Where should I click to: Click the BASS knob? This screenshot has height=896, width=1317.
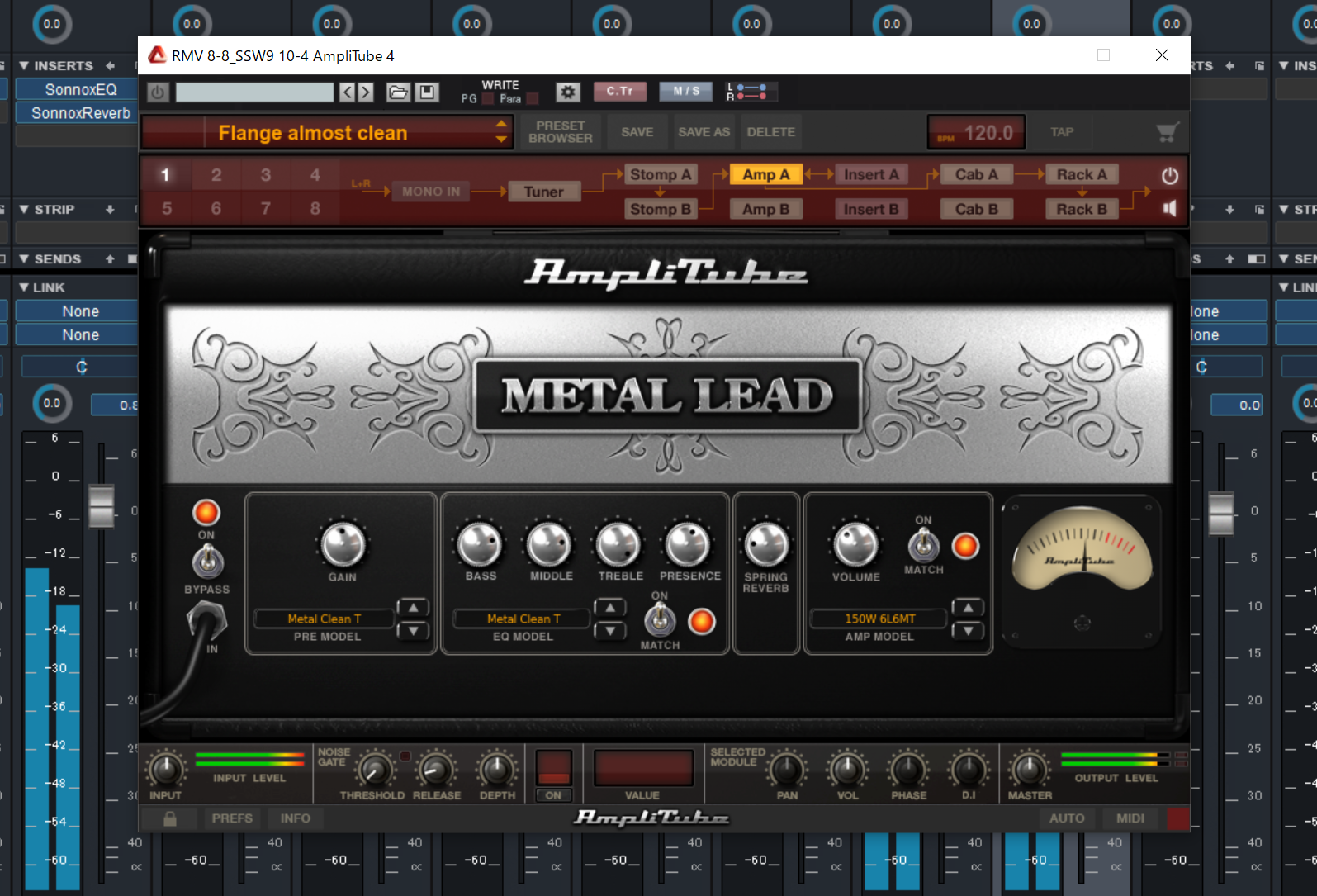[x=480, y=544]
